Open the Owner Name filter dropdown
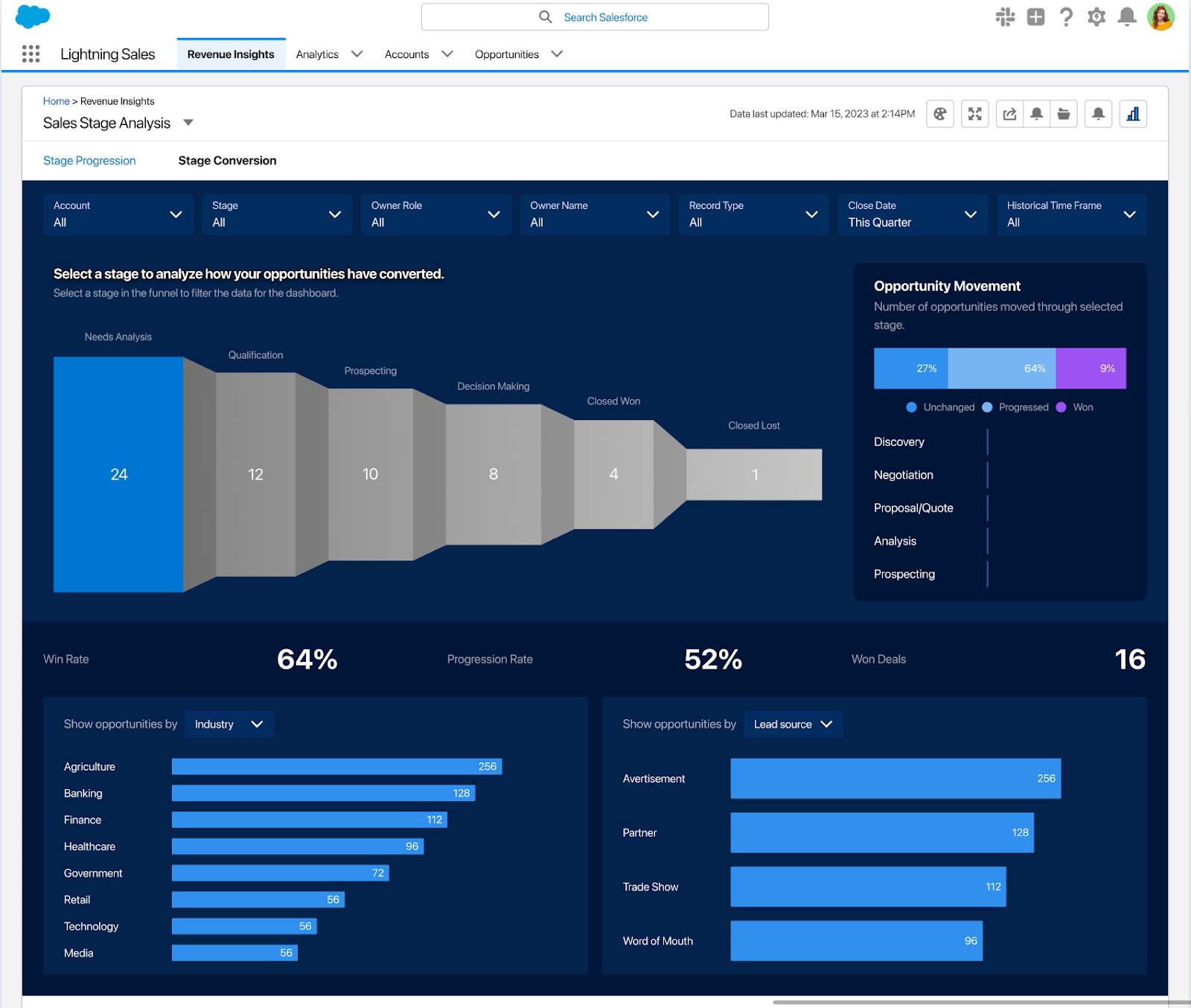 595,214
